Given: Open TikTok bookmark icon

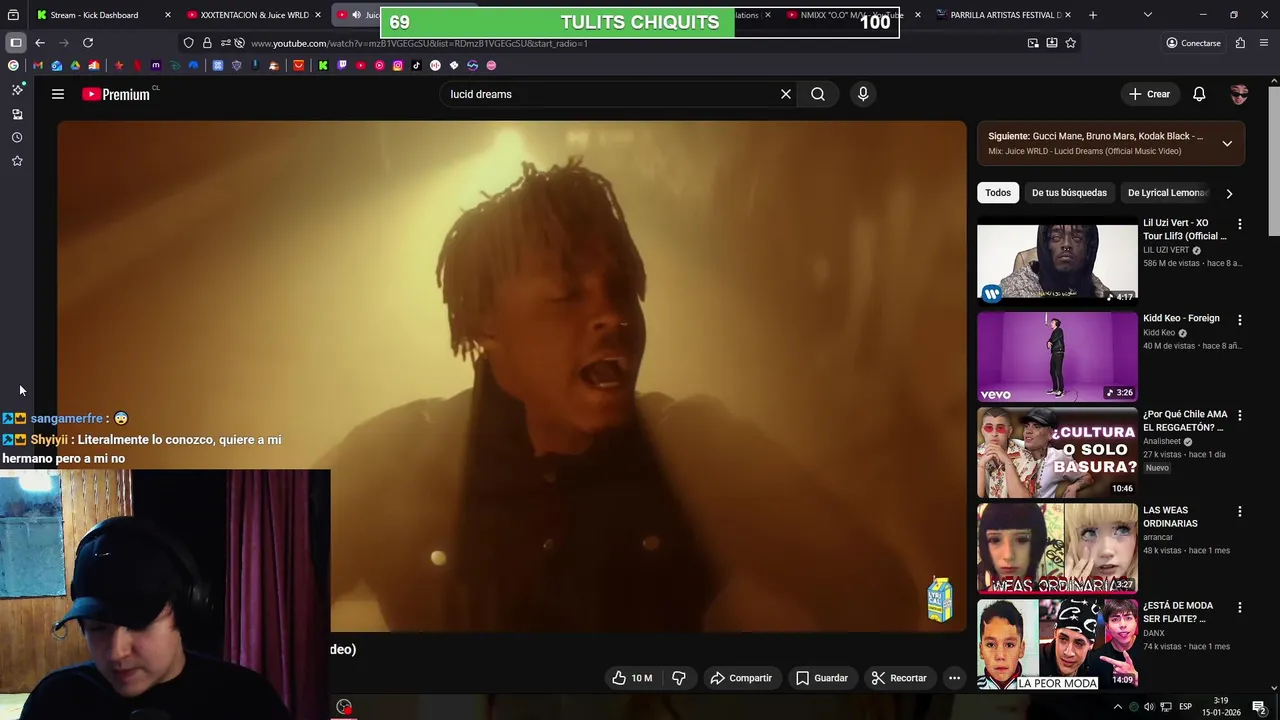Looking at the screenshot, I should [x=416, y=65].
